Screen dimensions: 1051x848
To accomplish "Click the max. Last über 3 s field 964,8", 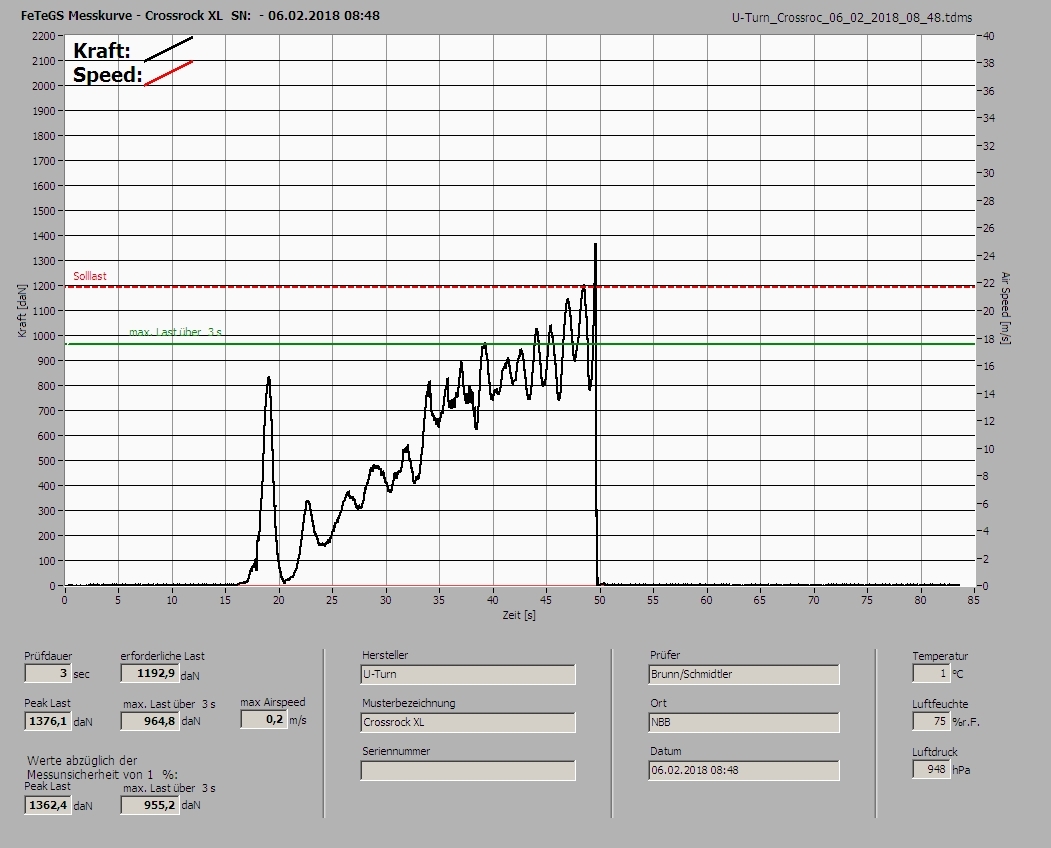I will (150, 721).
